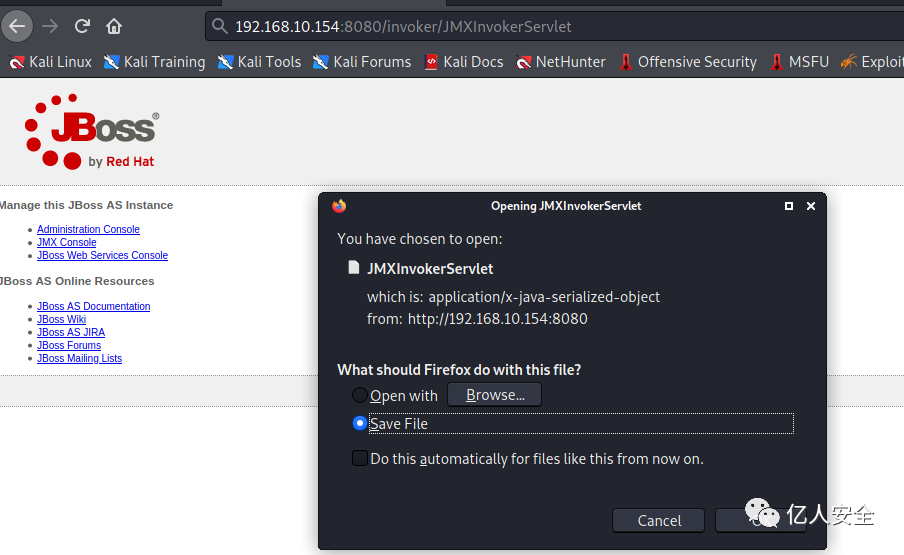Screen dimensions: 904x555
Task: Close the Opening JMXInvokerServlet dialog
Action: [811, 206]
